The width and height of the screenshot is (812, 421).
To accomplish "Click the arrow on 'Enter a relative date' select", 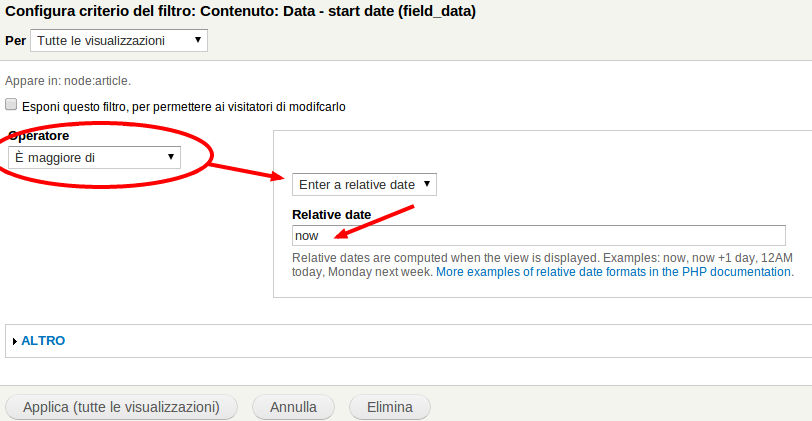I will click(427, 184).
